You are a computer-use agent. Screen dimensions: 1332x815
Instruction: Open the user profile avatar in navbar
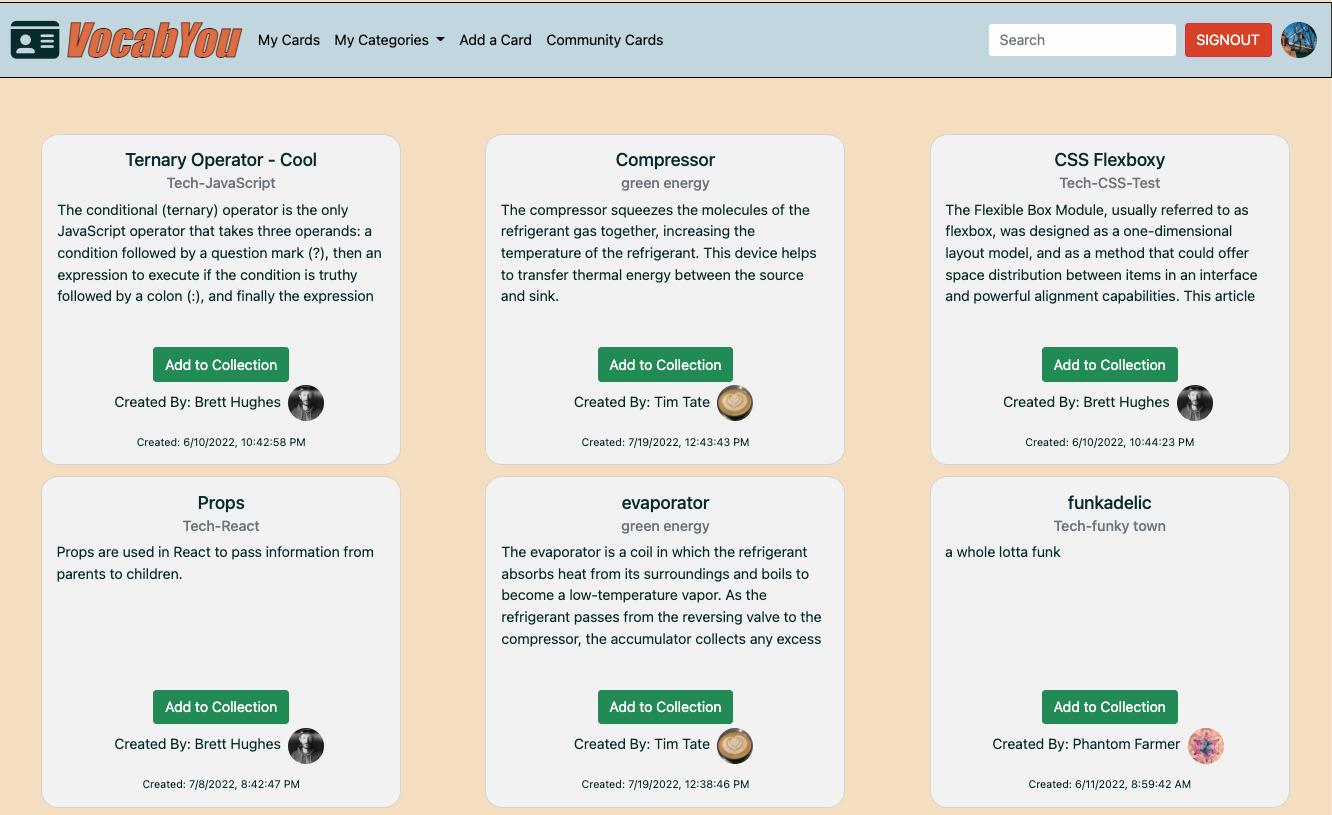click(1299, 40)
